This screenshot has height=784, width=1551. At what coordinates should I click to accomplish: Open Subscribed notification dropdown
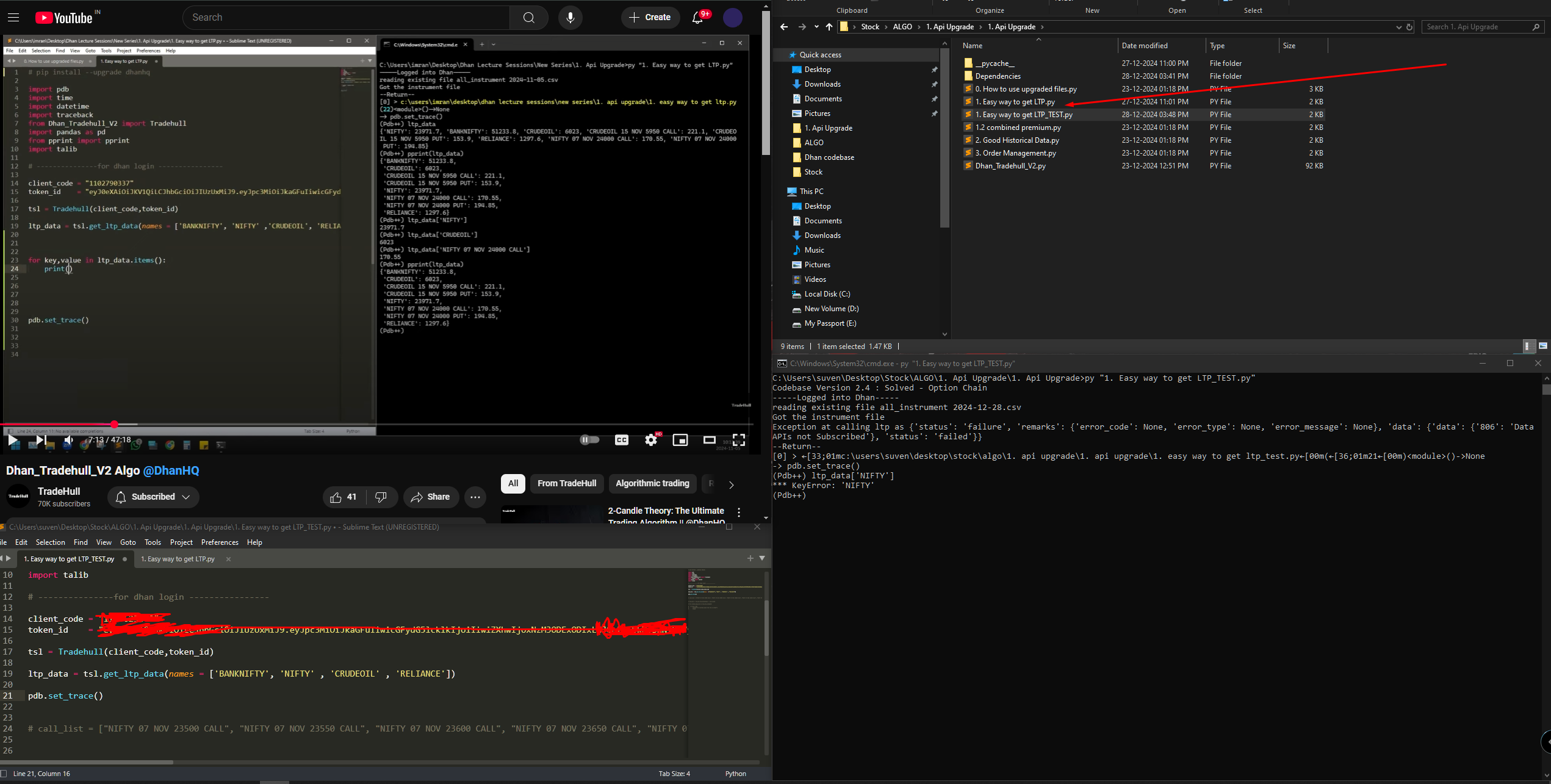(153, 497)
